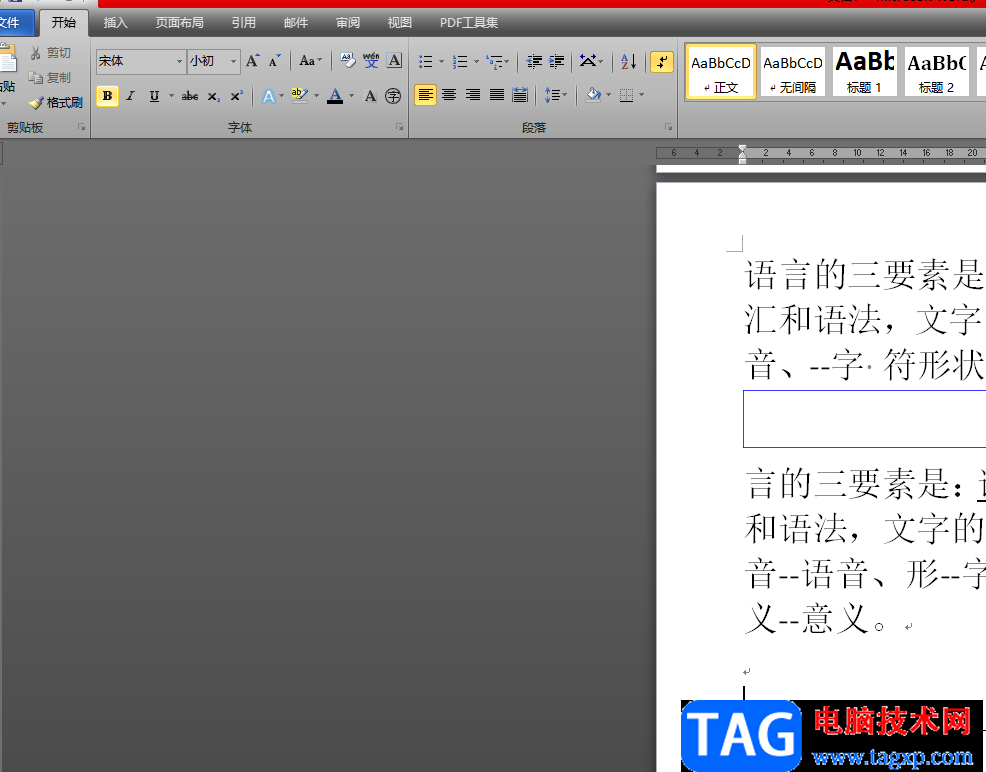Switch to the References (引用) tab
The image size is (986, 772).
coord(243,23)
